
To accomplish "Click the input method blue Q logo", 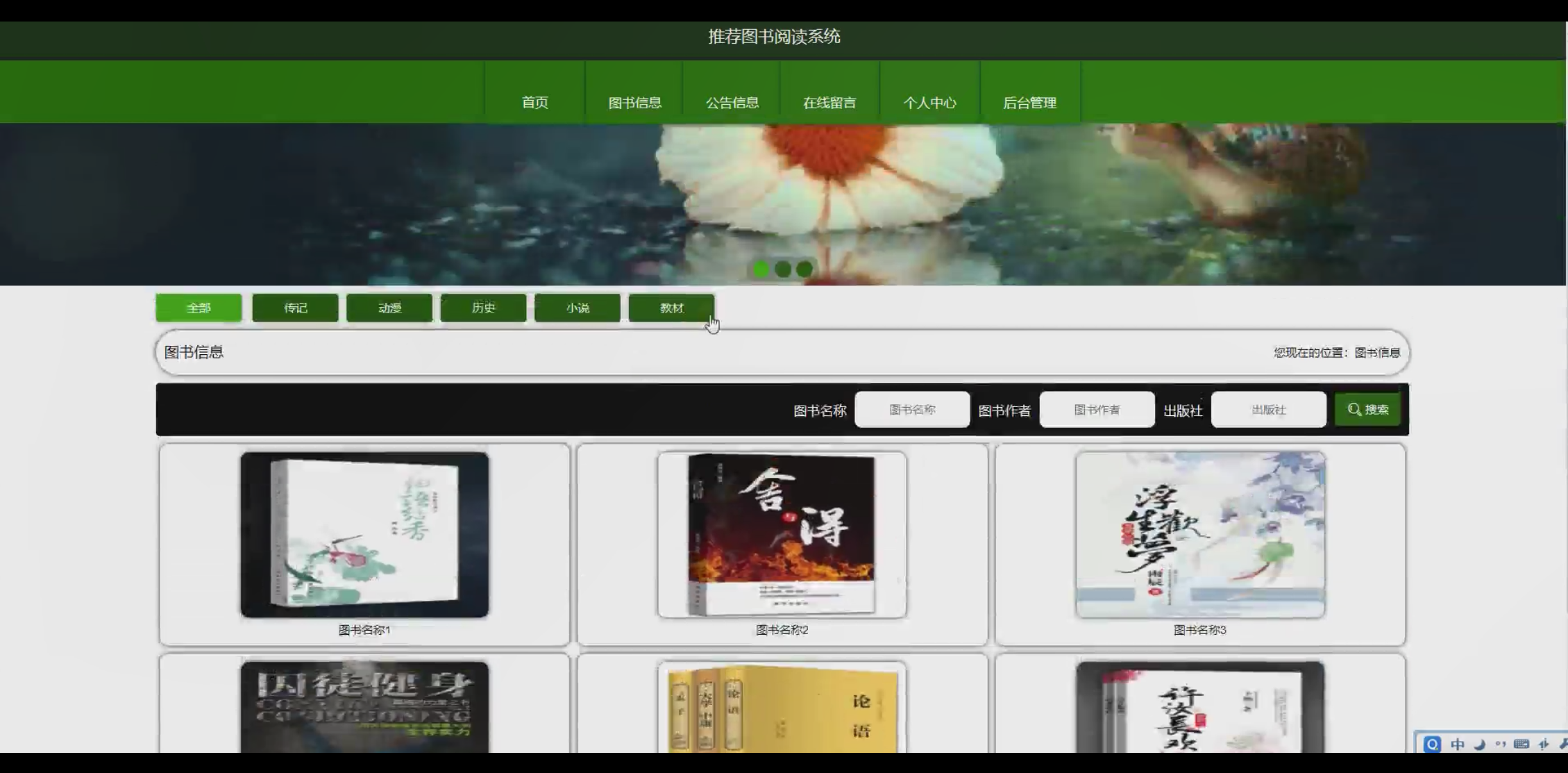I will [1432, 744].
